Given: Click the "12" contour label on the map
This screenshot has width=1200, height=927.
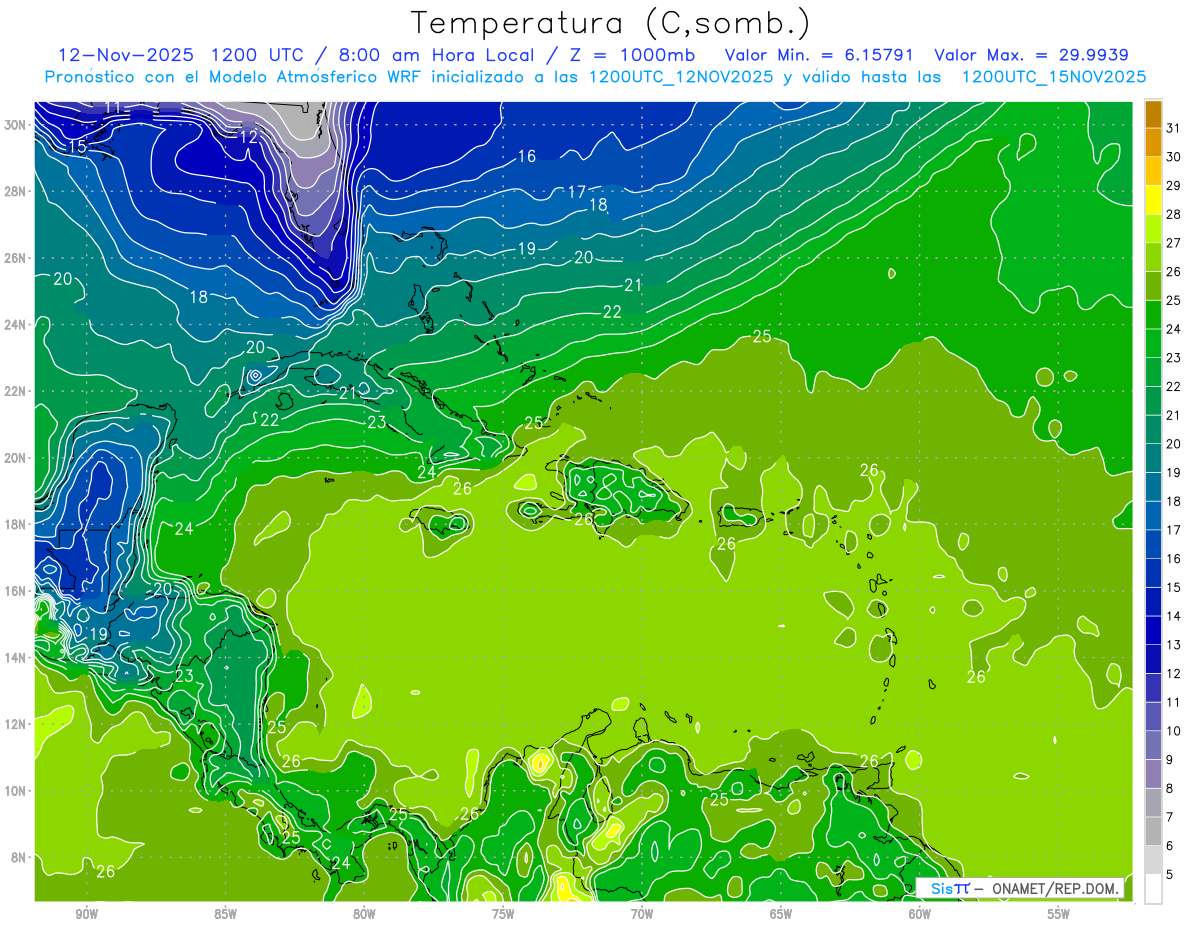Looking at the screenshot, I should [x=249, y=137].
